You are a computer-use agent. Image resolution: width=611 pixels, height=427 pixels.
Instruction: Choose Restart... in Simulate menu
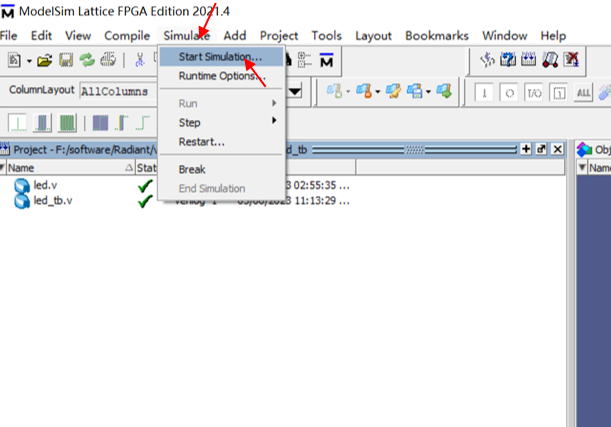coord(221,141)
